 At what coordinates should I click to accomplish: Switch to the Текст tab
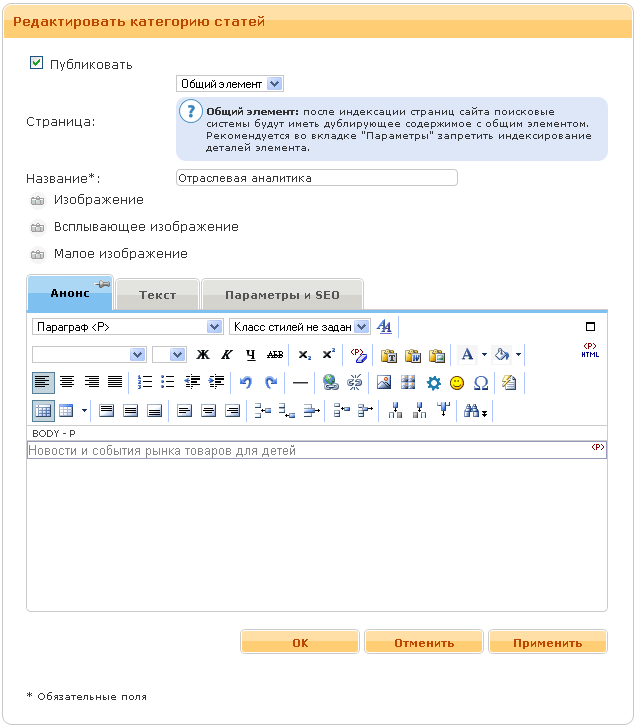click(x=157, y=295)
